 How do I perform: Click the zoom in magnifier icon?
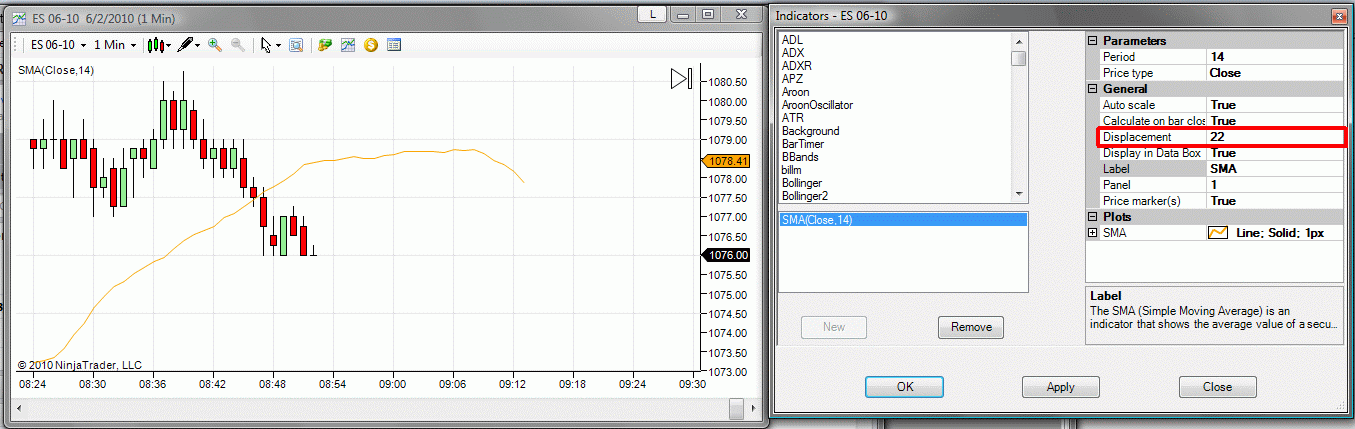point(215,45)
